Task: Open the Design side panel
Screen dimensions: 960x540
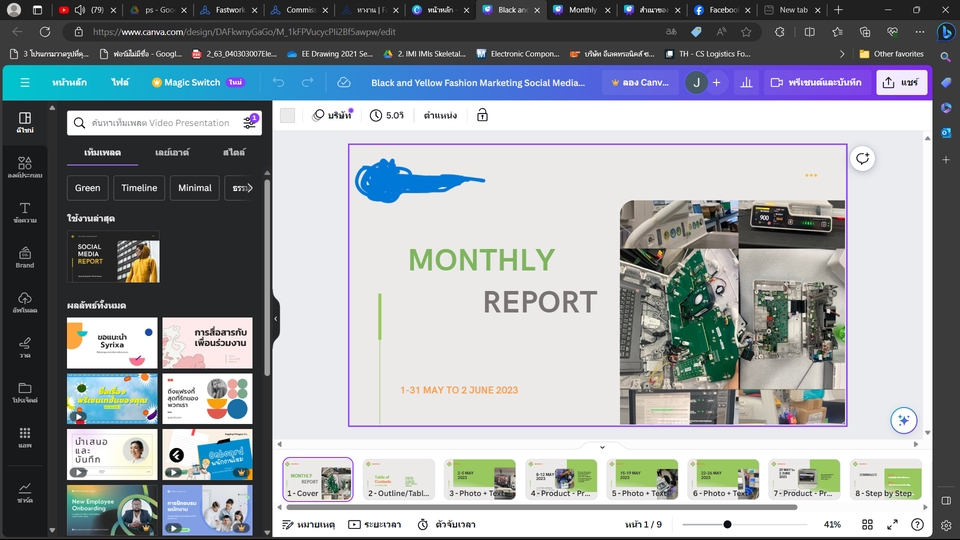Action: click(24, 122)
